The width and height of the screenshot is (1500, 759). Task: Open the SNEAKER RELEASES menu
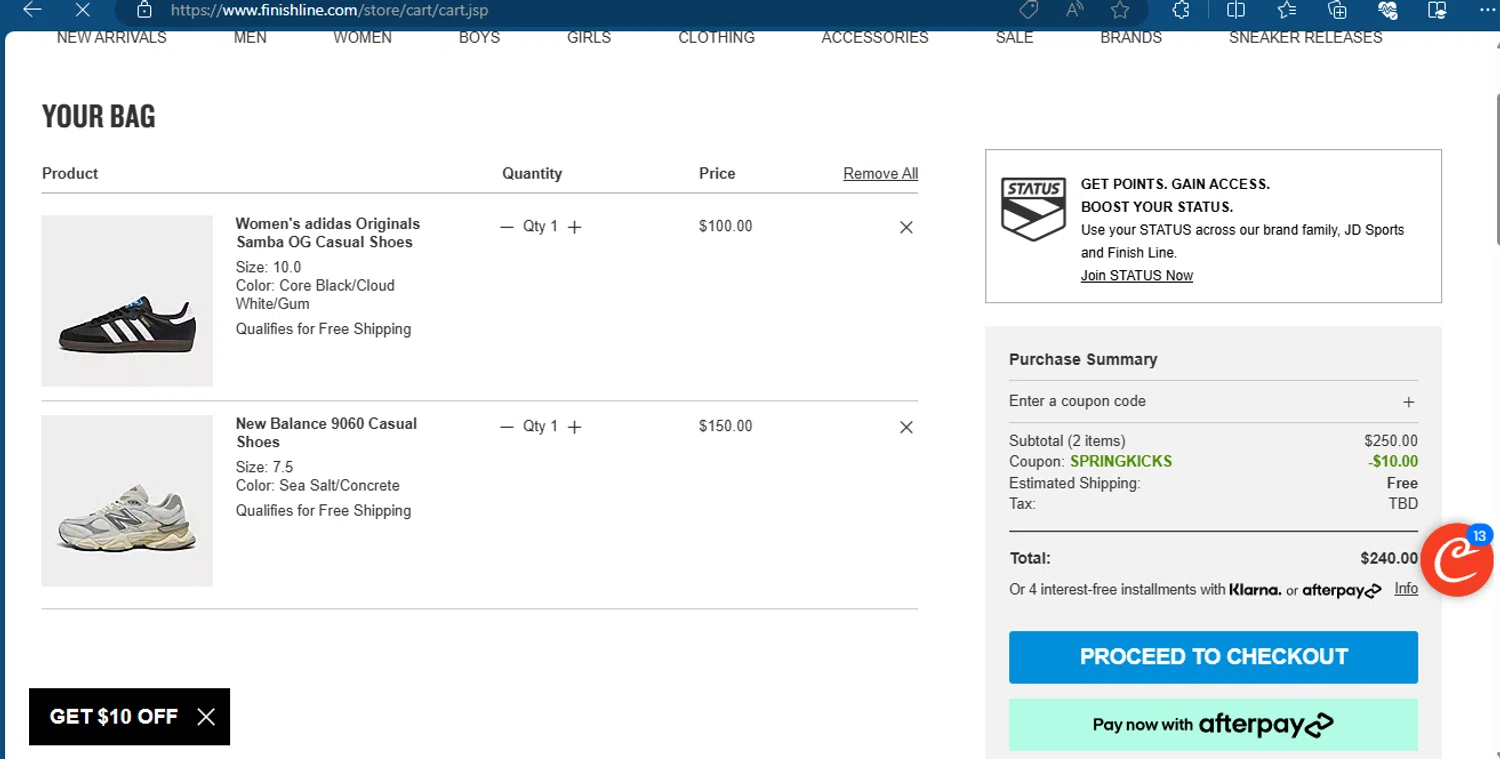click(1305, 38)
